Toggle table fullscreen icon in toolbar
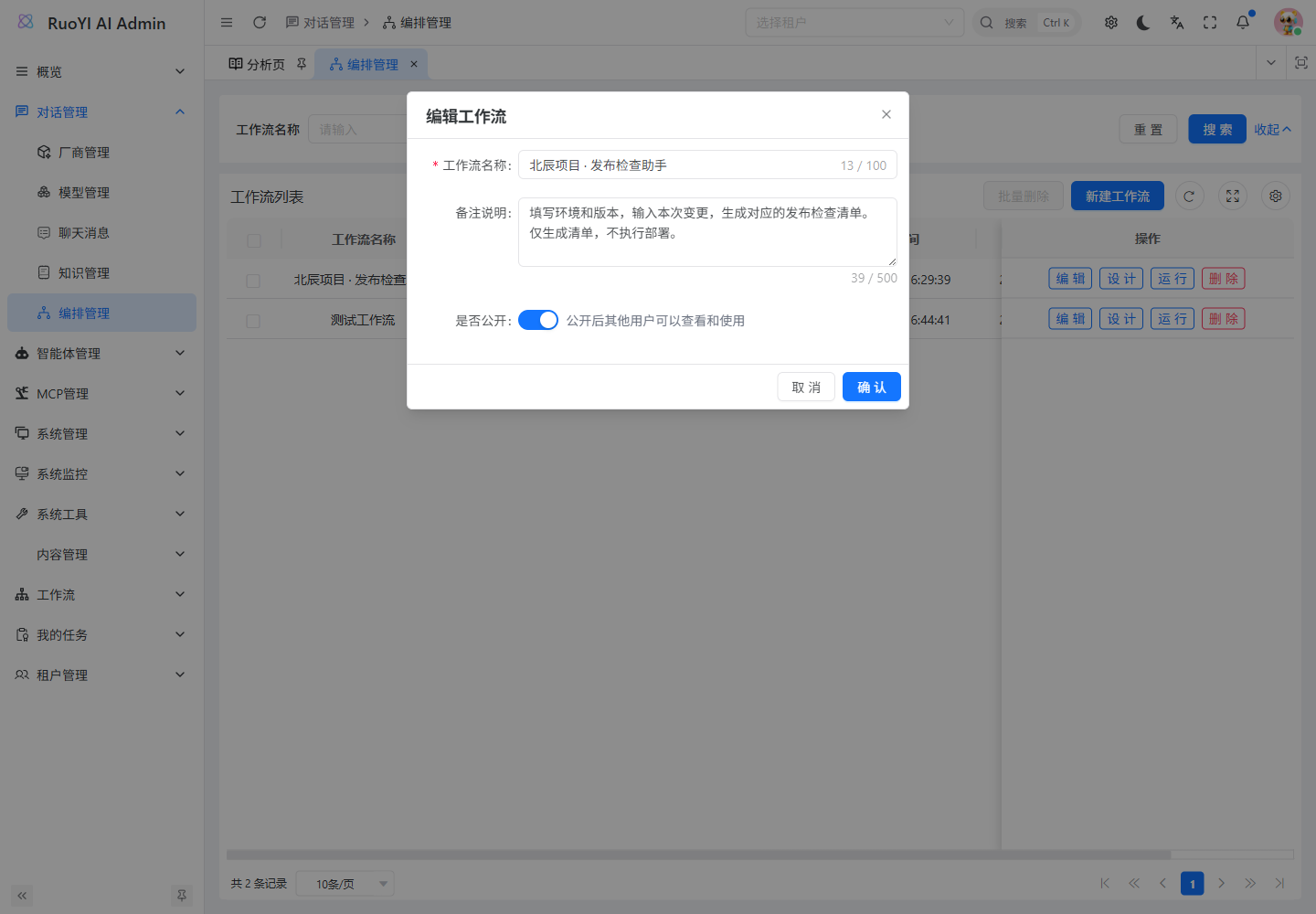The height and width of the screenshot is (914, 1316). 1233,197
